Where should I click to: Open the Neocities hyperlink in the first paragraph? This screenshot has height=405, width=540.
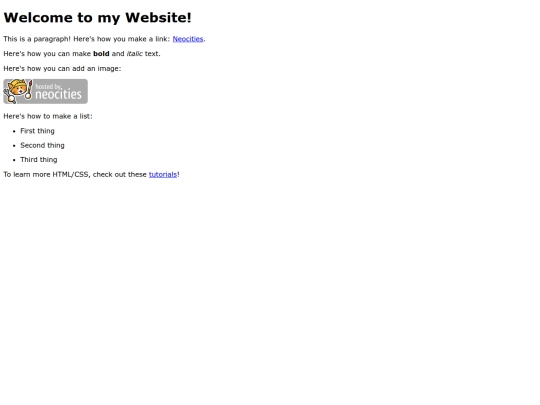(188, 39)
